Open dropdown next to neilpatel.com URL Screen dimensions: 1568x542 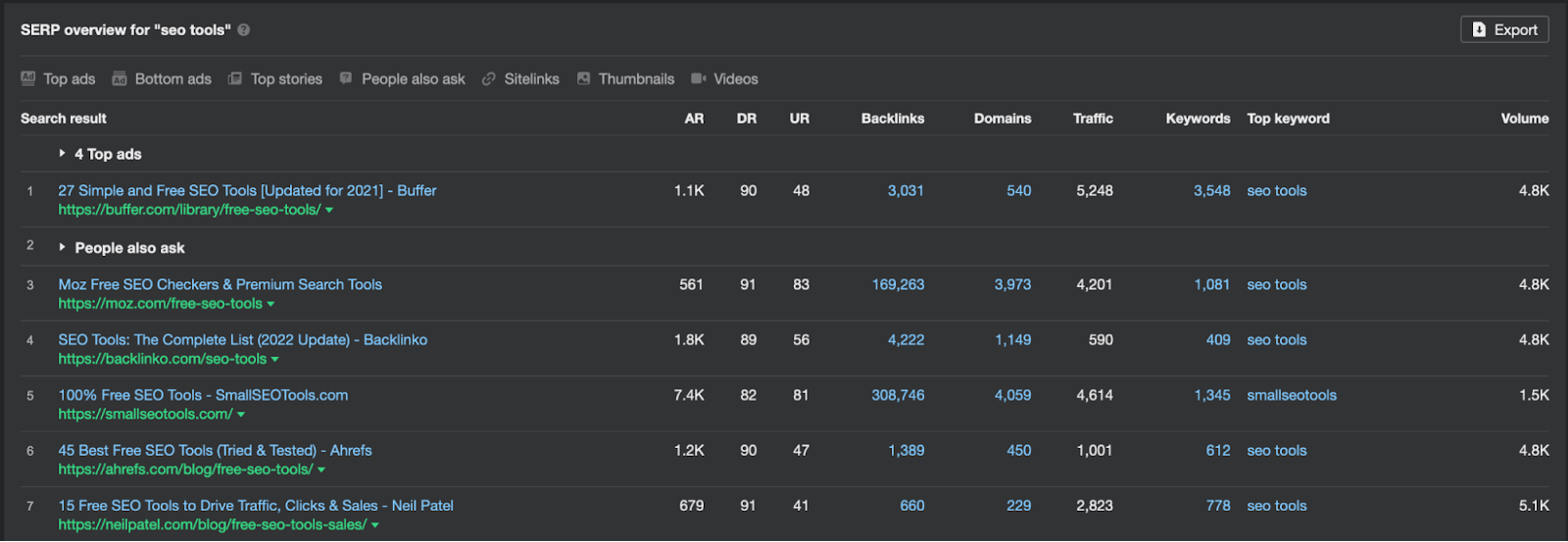375,525
